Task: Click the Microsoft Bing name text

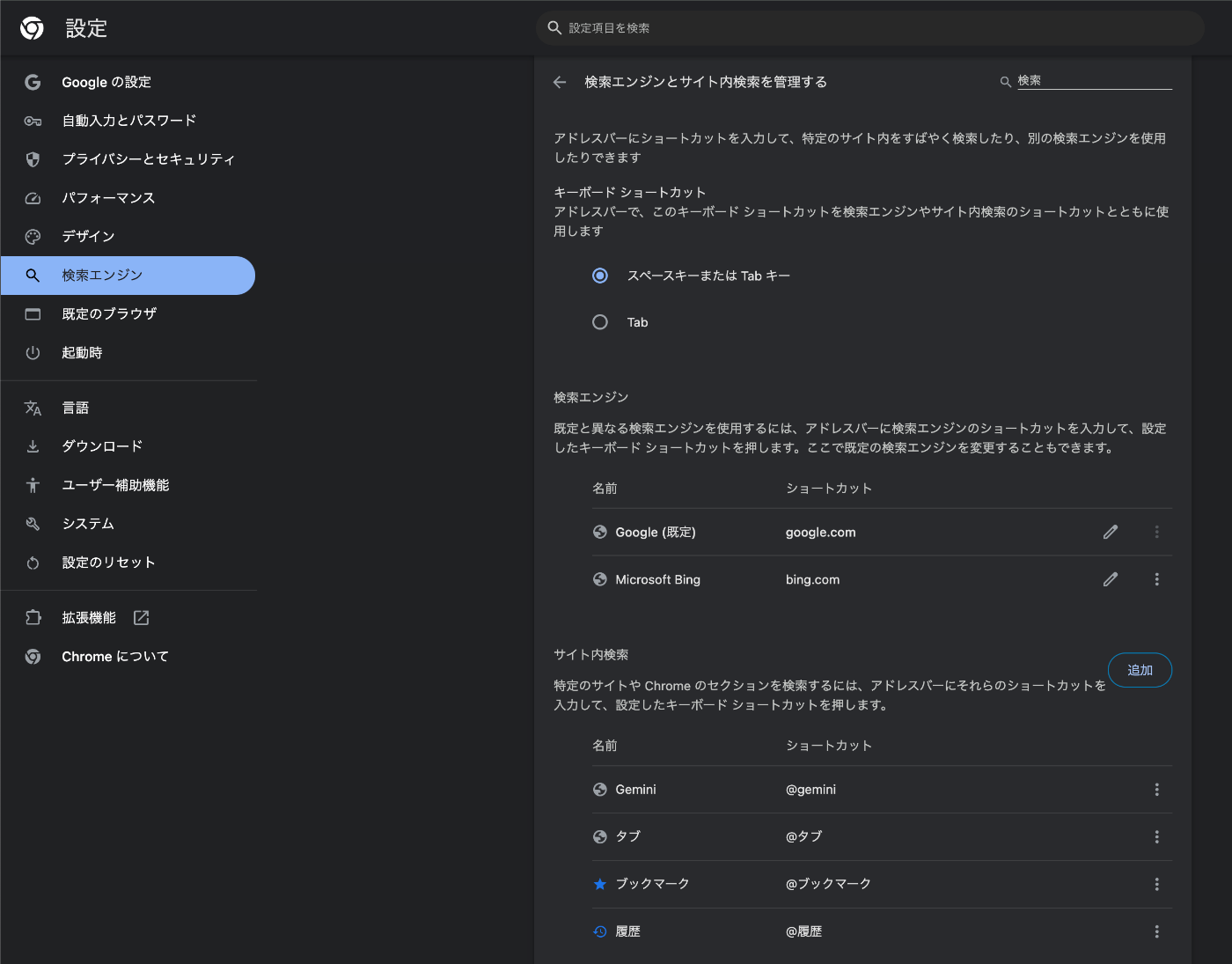Action: click(x=657, y=580)
